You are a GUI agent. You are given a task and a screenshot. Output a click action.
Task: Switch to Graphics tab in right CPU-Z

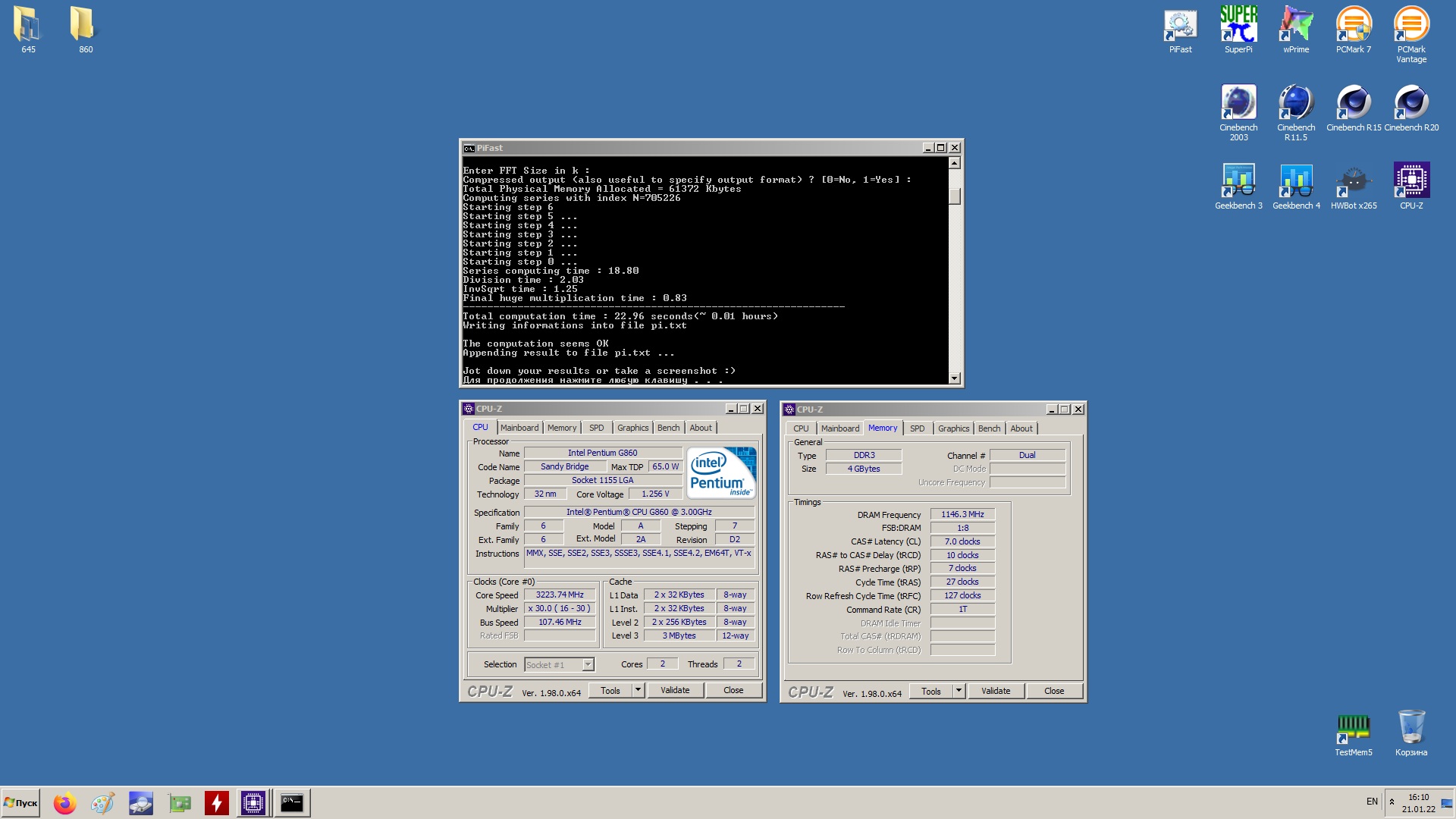point(953,428)
